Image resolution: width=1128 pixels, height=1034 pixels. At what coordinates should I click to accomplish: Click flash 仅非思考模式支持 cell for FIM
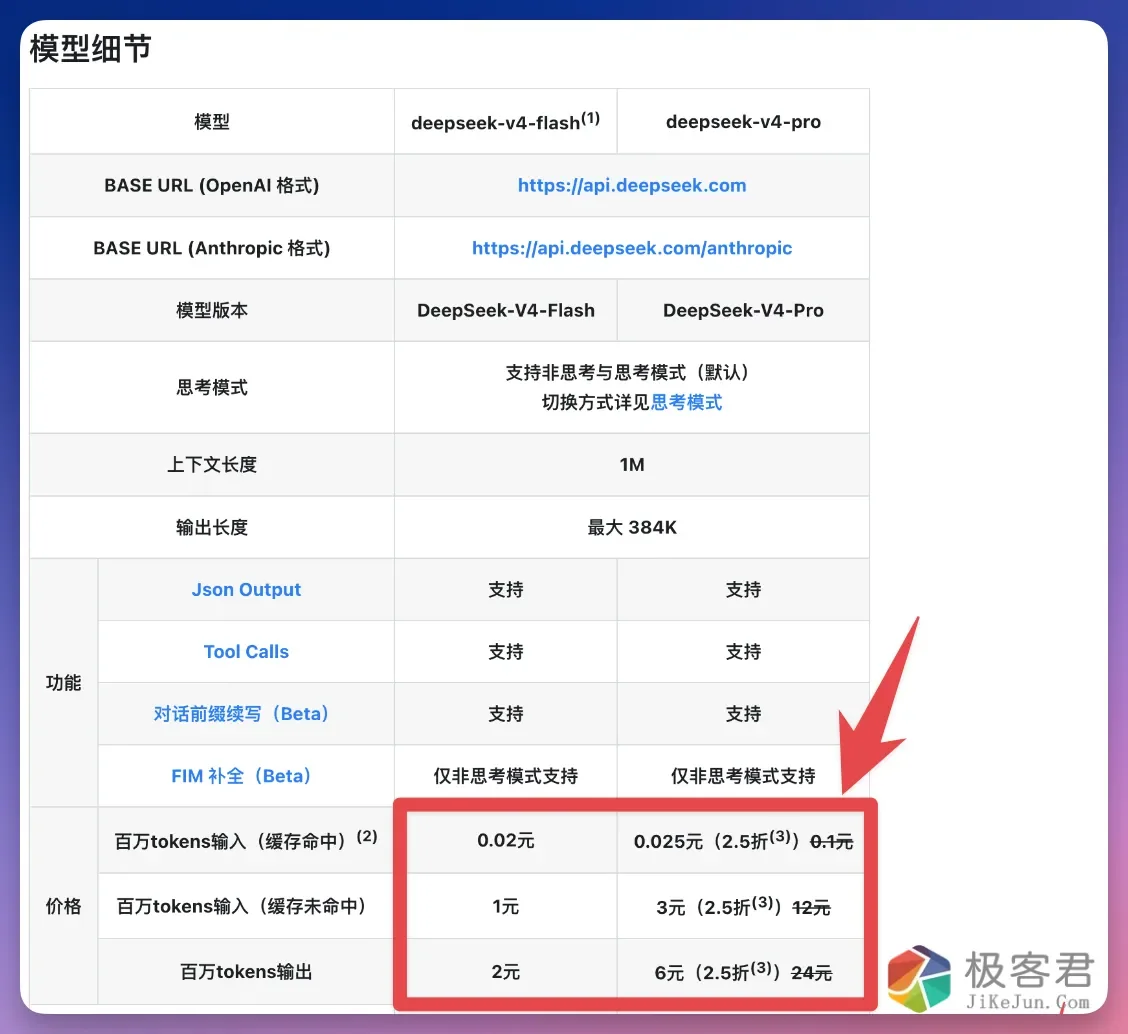click(506, 776)
